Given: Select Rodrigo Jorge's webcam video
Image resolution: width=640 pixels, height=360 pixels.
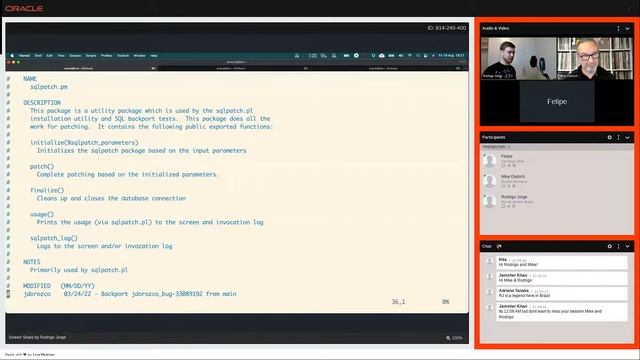Looking at the screenshot, I should (519, 58).
